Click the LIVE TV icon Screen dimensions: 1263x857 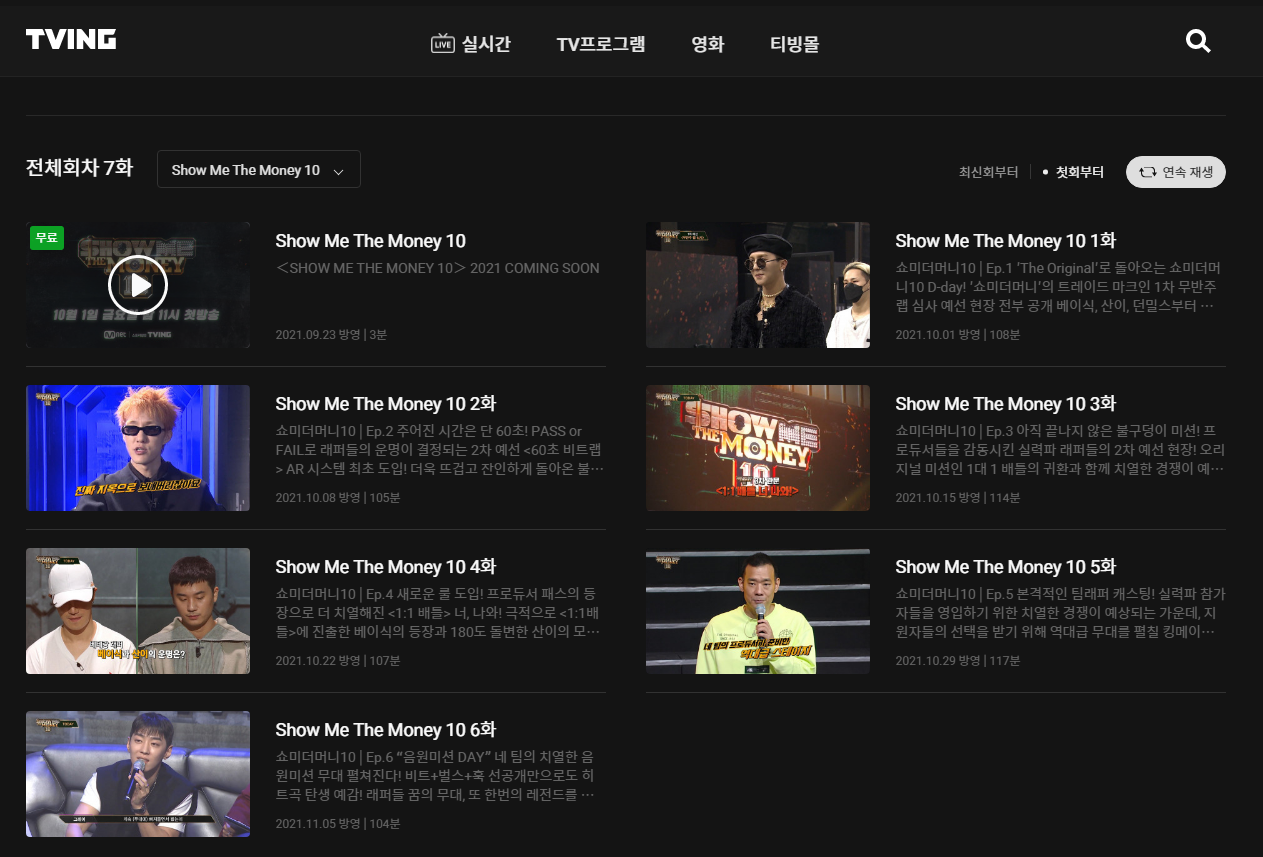pos(443,43)
